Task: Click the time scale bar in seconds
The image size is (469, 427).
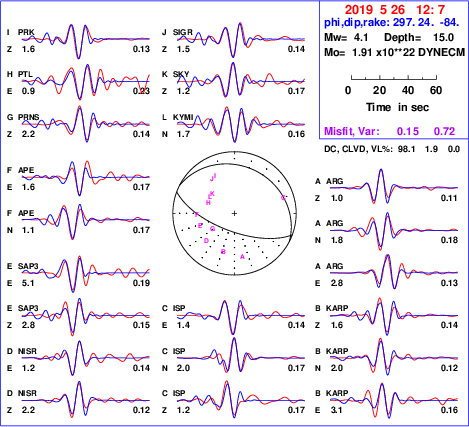Action: pyautogui.click(x=394, y=78)
